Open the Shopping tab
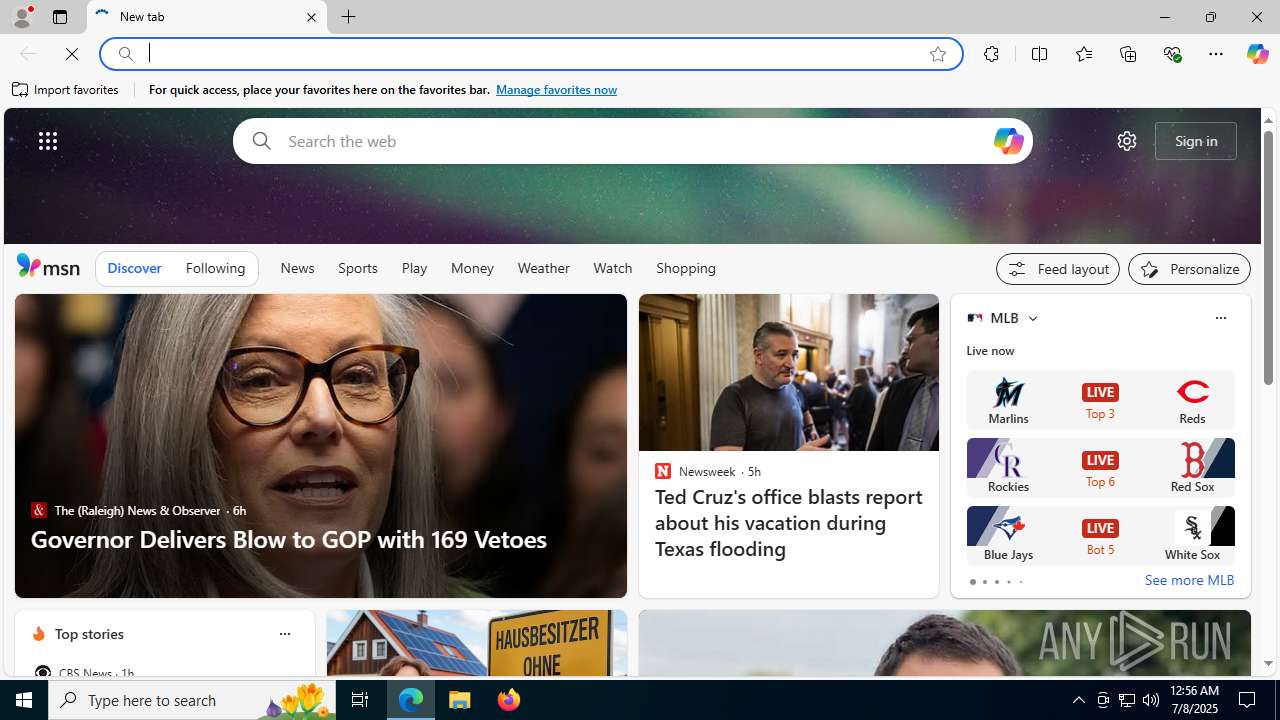The image size is (1280, 720). (x=686, y=268)
